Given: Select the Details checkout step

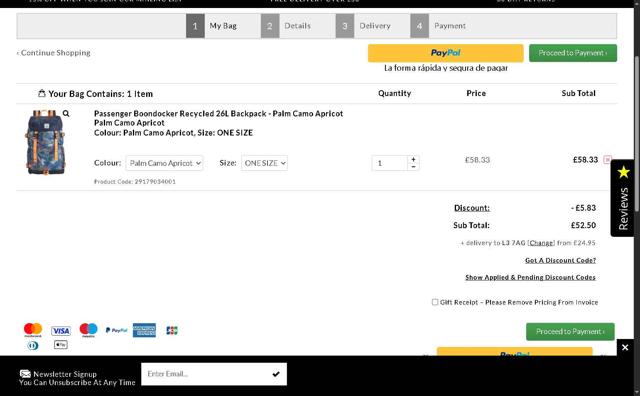Looking at the screenshot, I should pyautogui.click(x=298, y=26).
